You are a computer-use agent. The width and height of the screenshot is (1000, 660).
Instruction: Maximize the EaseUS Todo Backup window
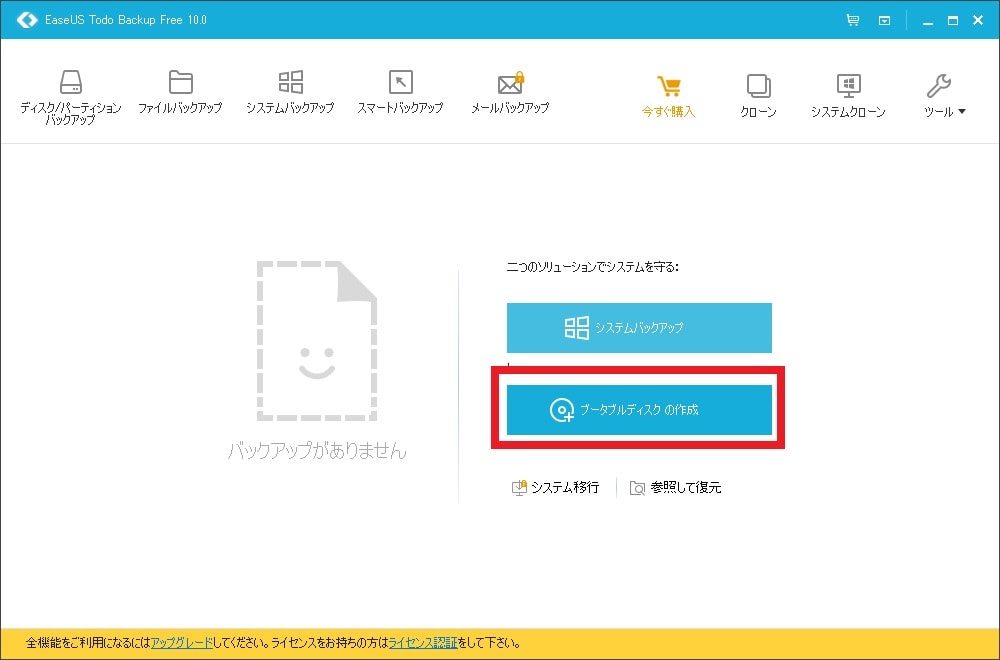coord(953,20)
